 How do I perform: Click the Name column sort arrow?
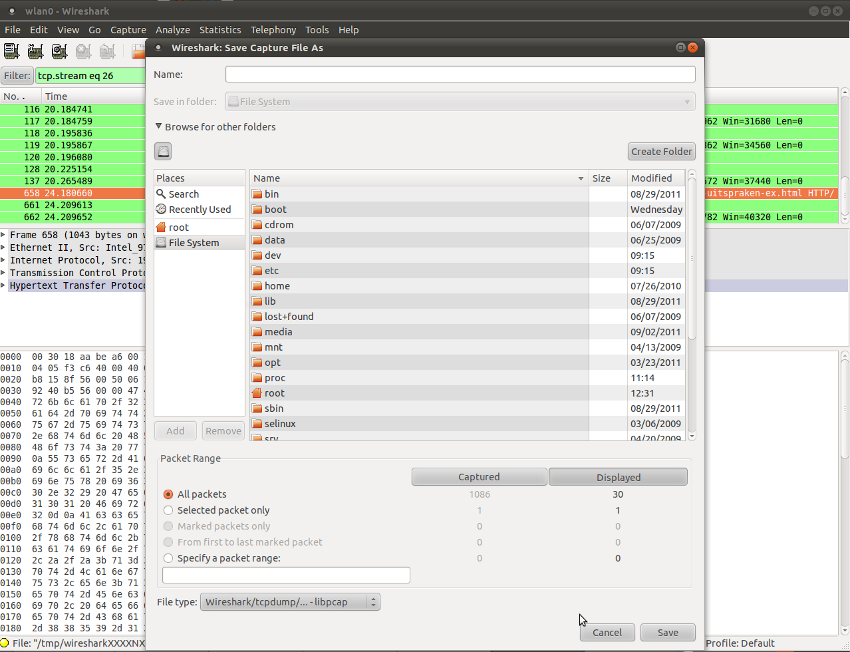pyautogui.click(x=581, y=178)
